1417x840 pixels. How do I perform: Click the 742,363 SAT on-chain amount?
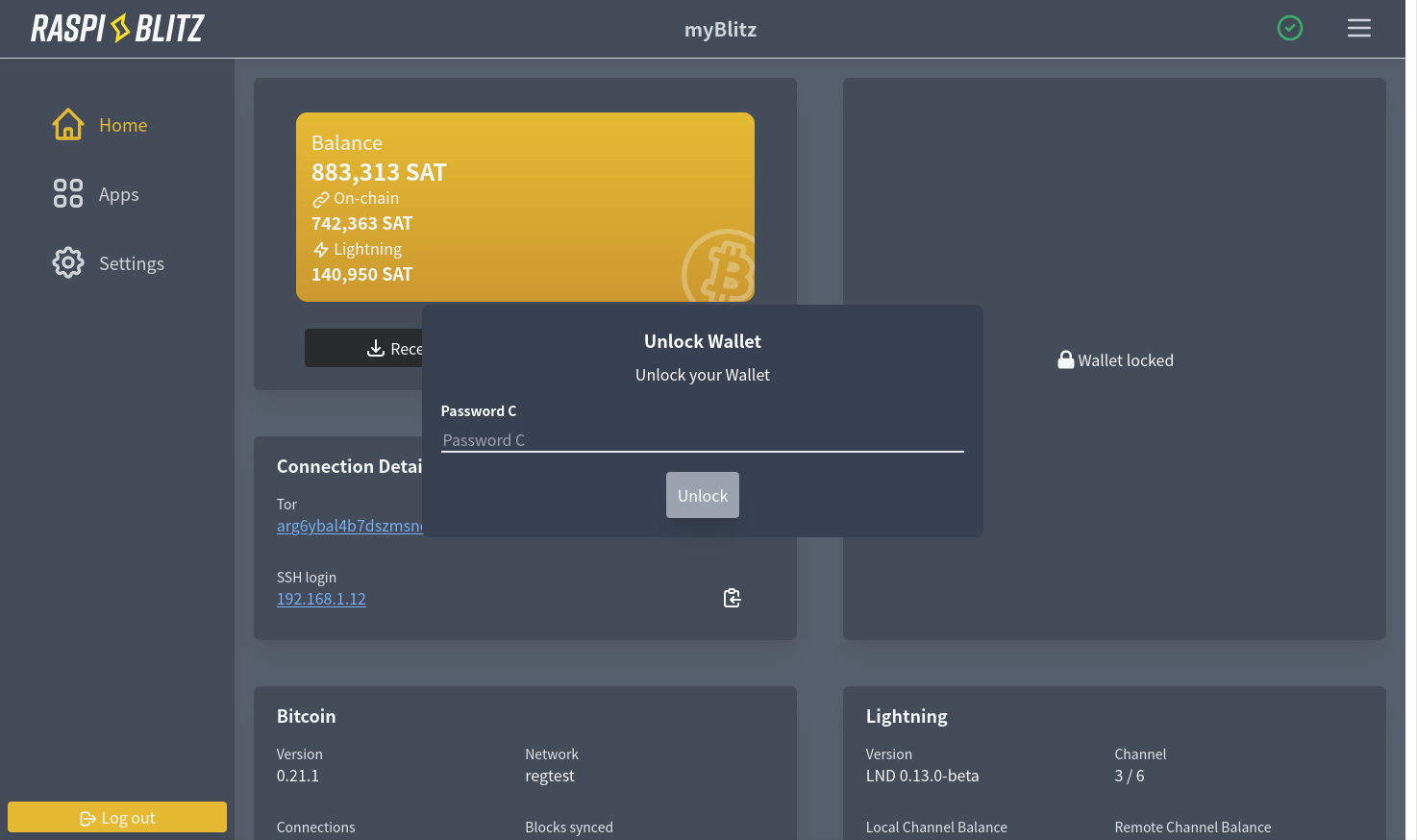point(361,223)
